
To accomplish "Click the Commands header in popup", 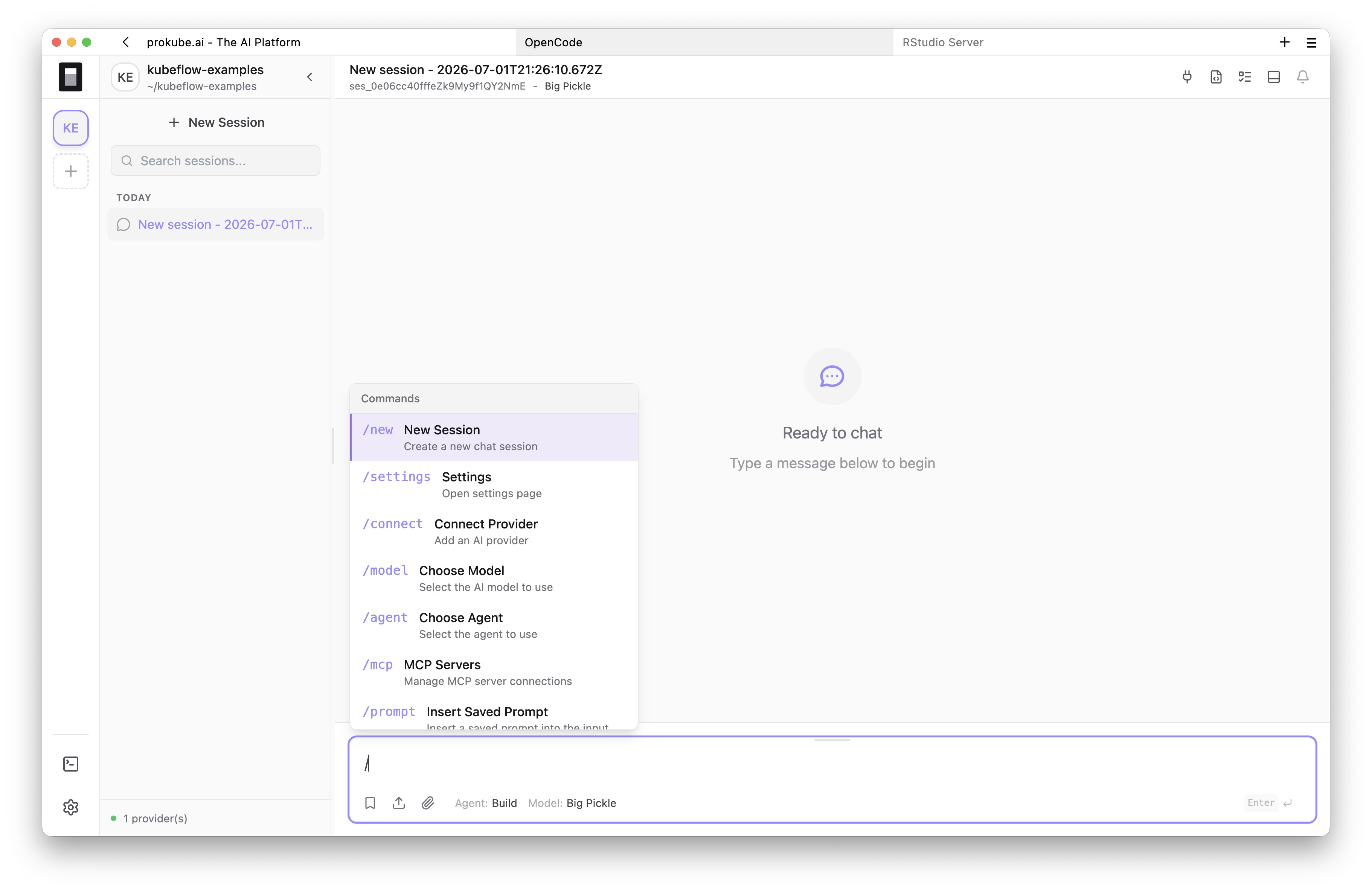I will point(494,398).
